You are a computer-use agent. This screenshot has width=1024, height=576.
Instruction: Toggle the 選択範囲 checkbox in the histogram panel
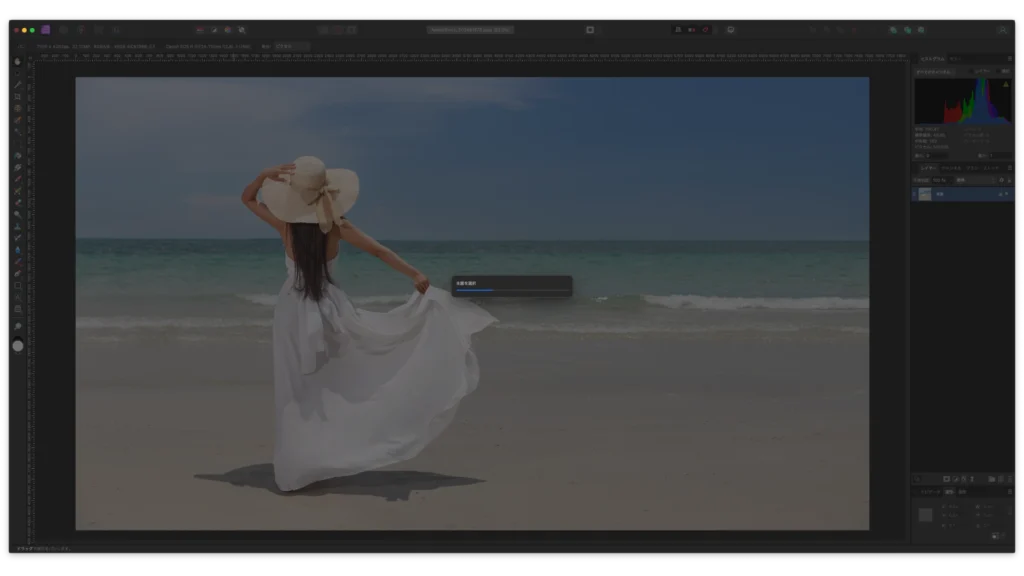click(x=997, y=71)
